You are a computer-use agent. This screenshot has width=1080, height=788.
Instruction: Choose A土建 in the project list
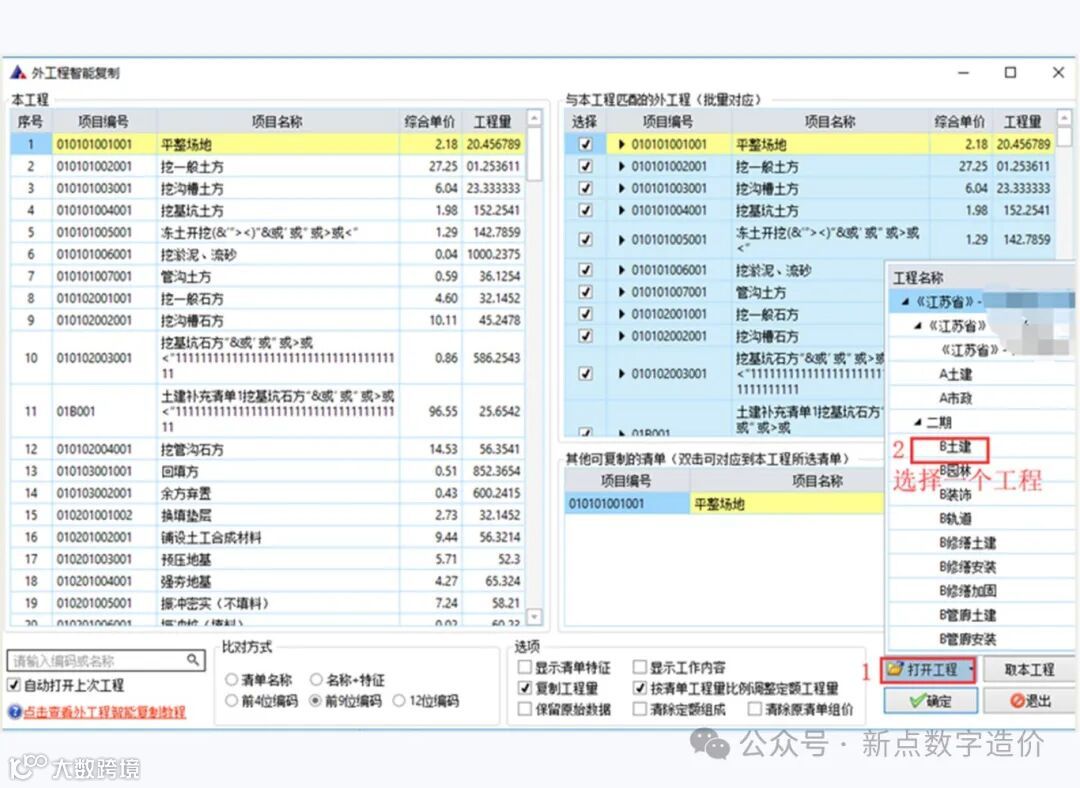click(955, 374)
